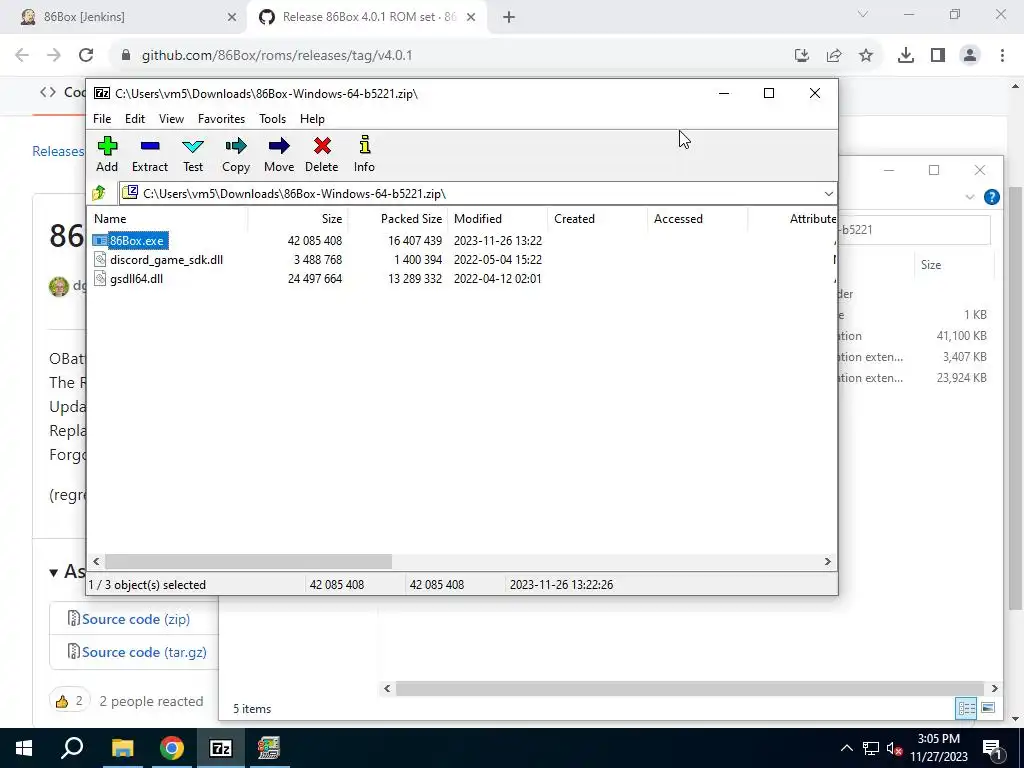The height and width of the screenshot is (768, 1024).
Task: Click the Copy toolbar icon
Action: (236, 146)
